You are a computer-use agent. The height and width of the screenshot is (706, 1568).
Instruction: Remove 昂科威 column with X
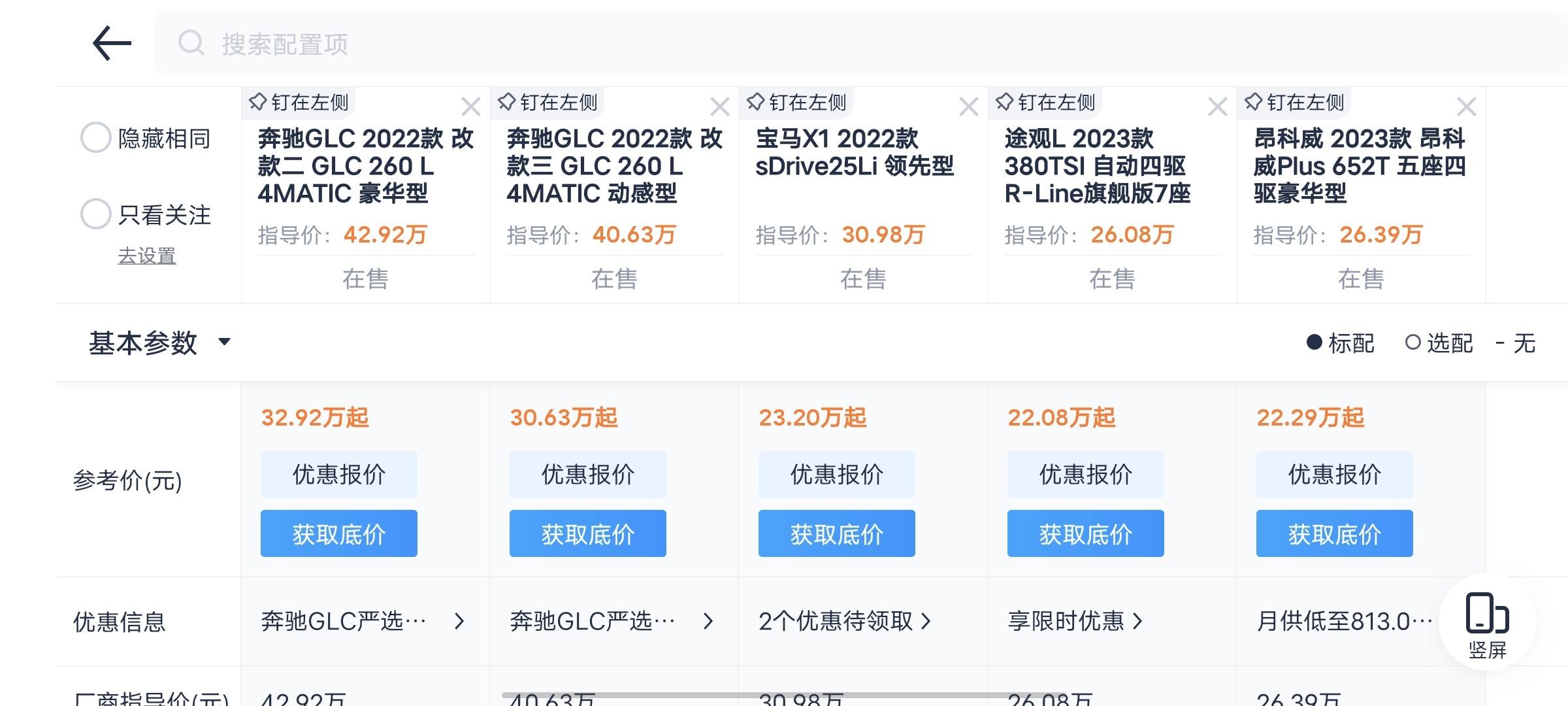point(1466,107)
